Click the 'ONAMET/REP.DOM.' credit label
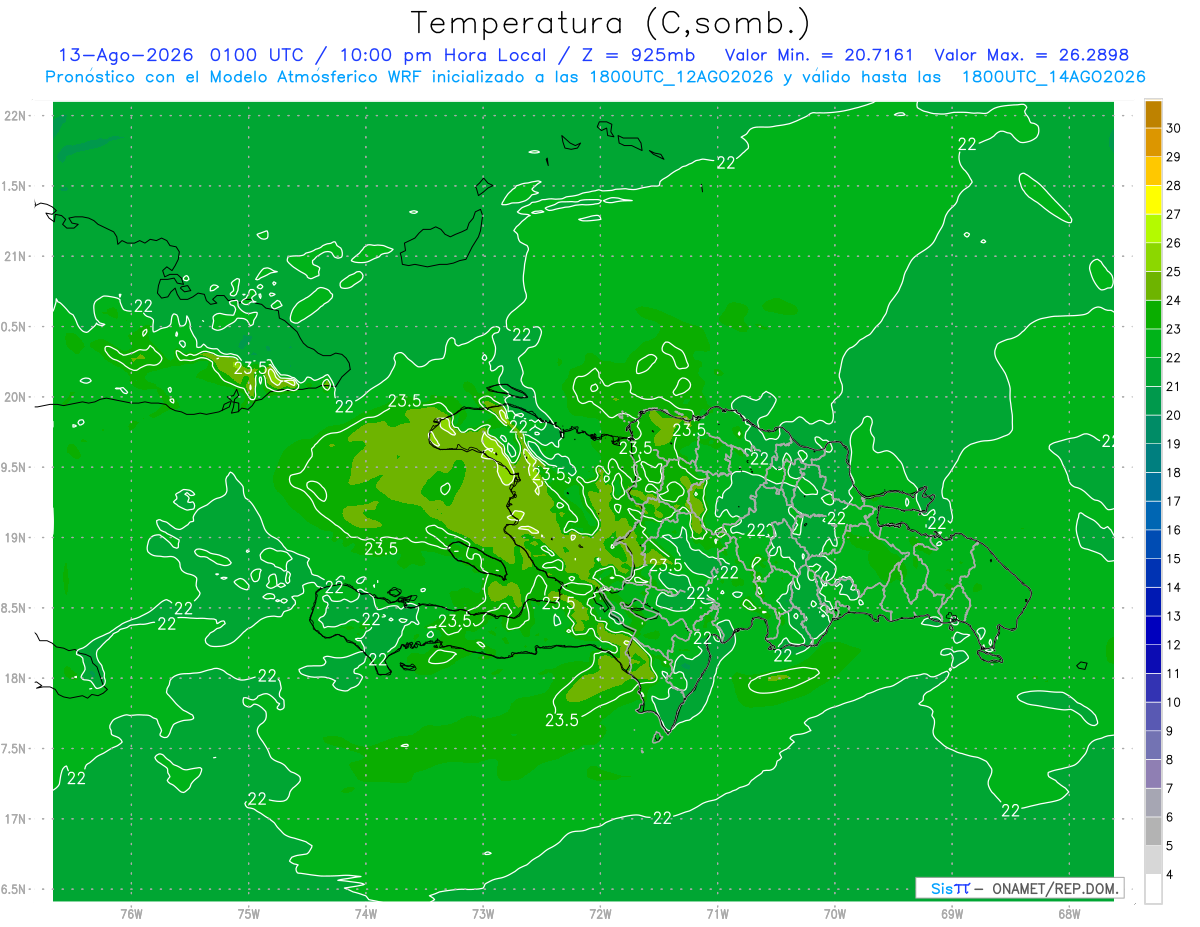 (1056, 888)
